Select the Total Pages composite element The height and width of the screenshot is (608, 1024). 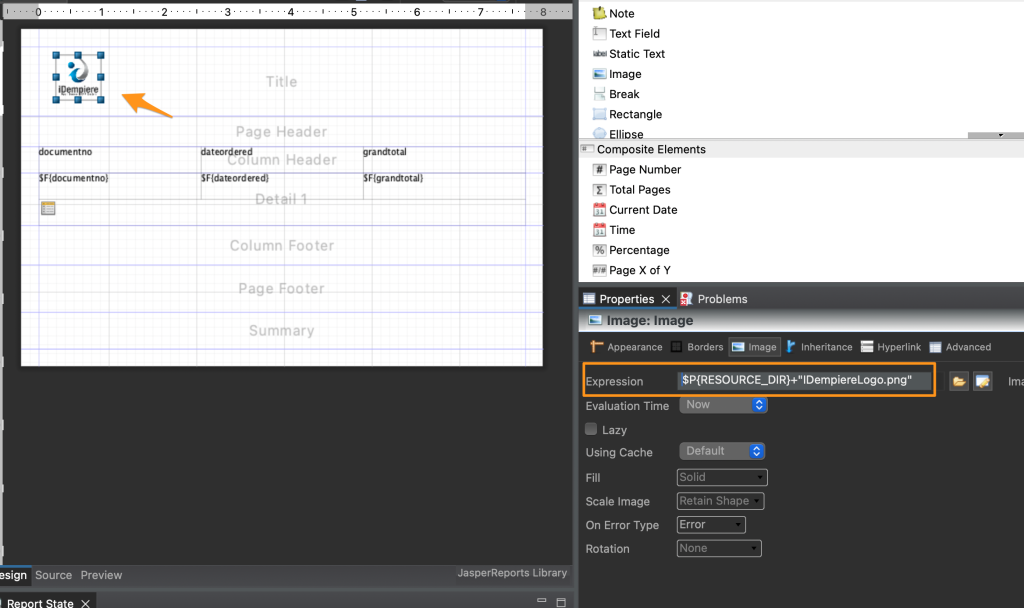click(632, 189)
